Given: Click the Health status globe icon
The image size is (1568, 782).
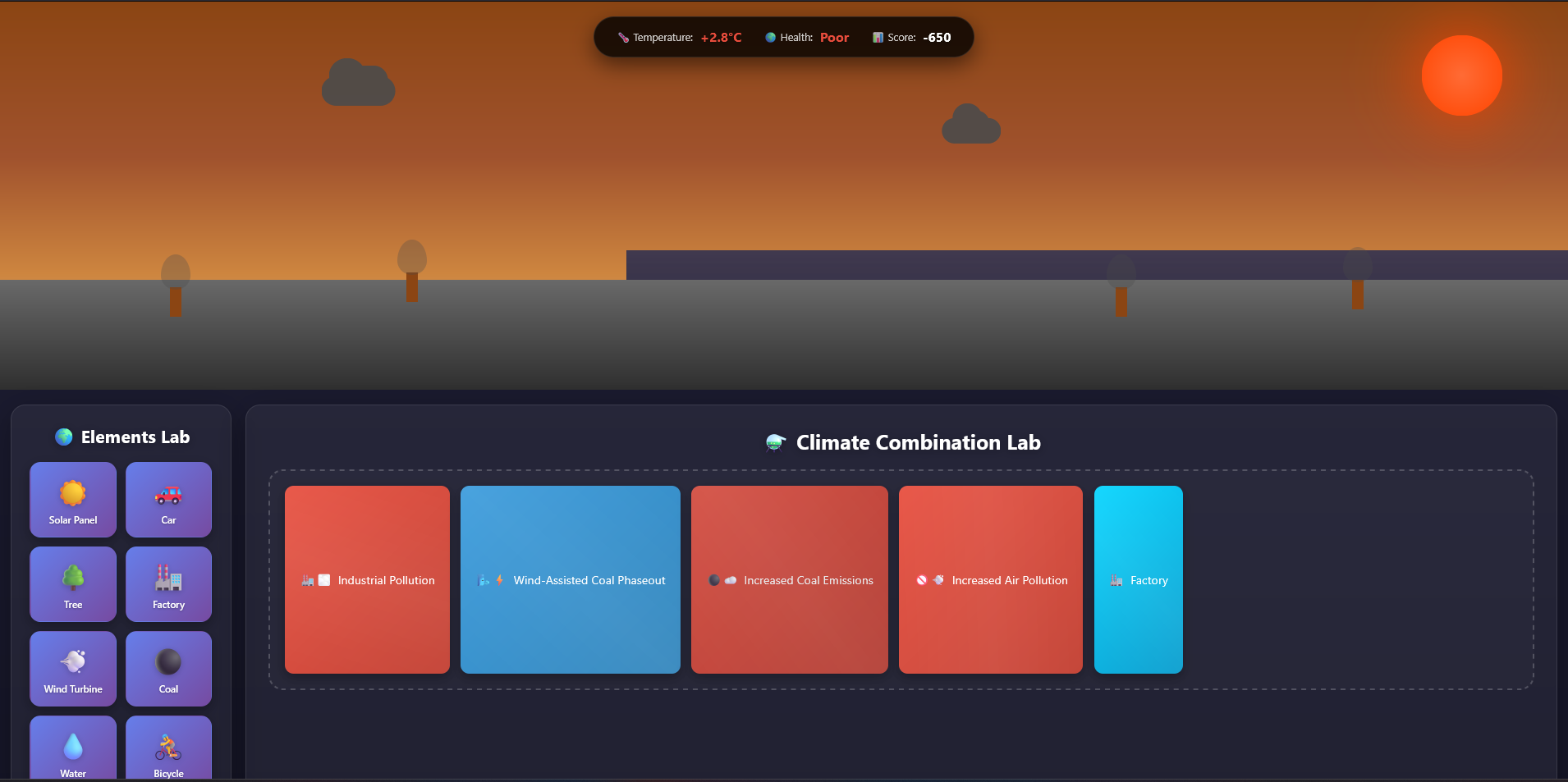Looking at the screenshot, I should pos(770,37).
